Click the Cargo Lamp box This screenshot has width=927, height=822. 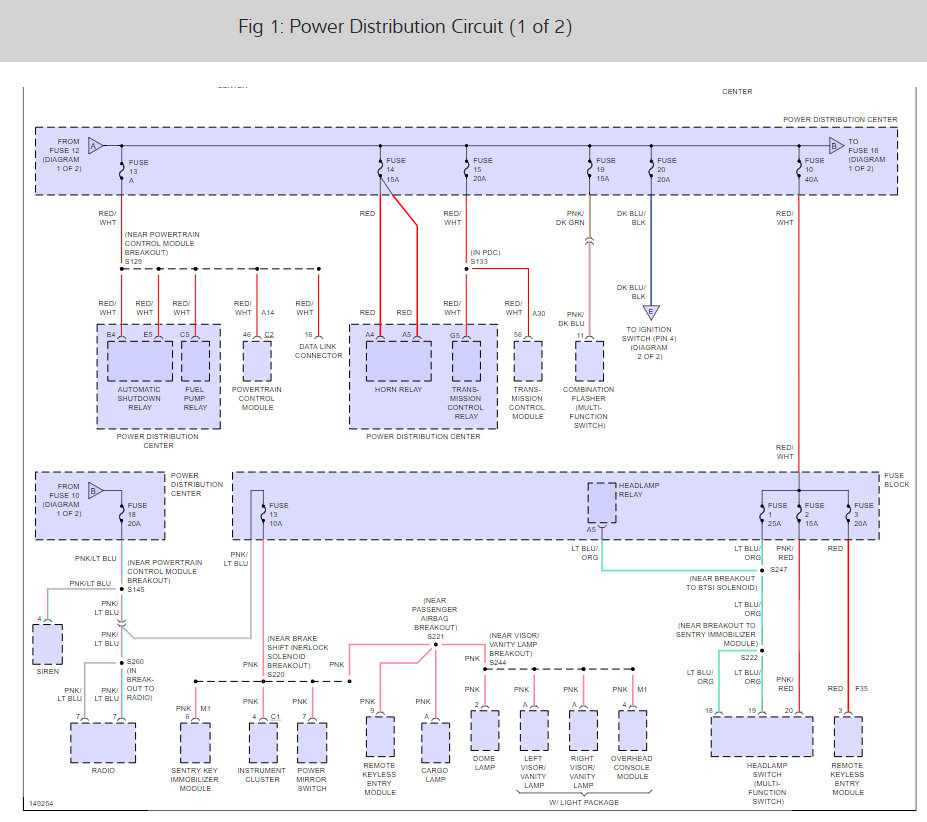click(436, 742)
